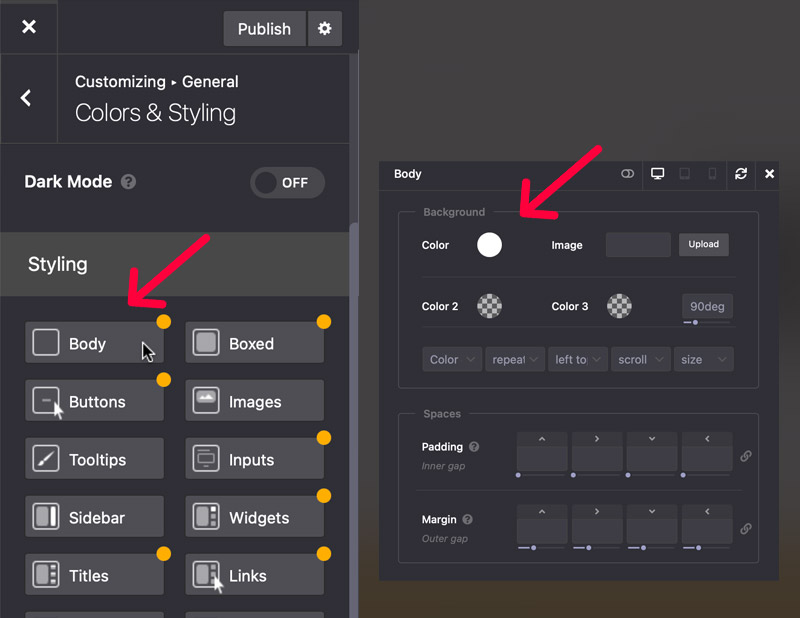Screen dimensions: 800x618
Task: Open the Publish settings gear
Action: click(x=325, y=29)
